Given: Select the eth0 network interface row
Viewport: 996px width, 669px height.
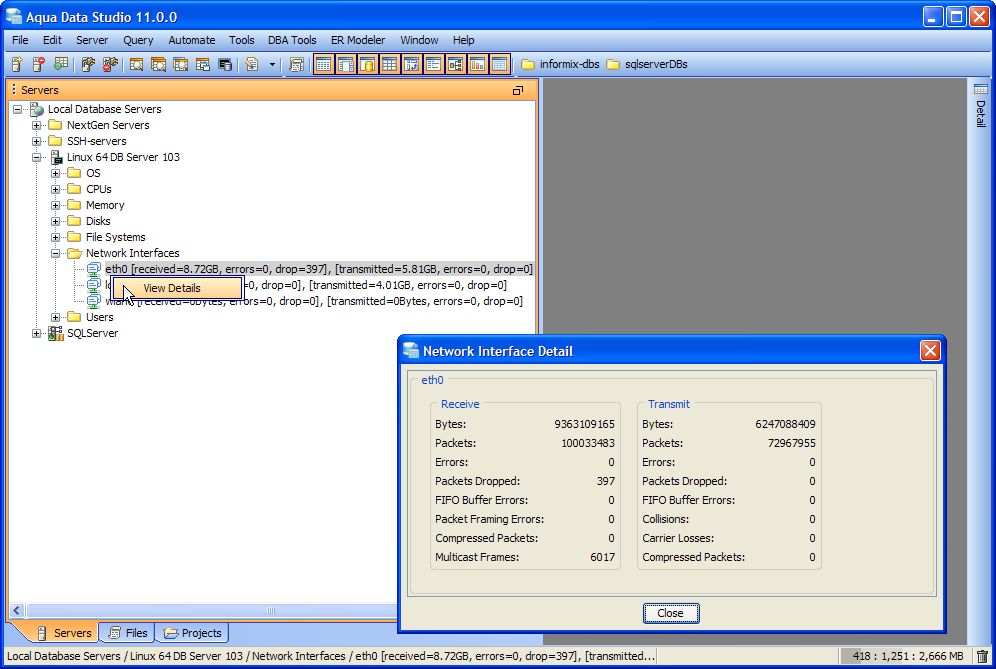Looking at the screenshot, I should (x=319, y=269).
